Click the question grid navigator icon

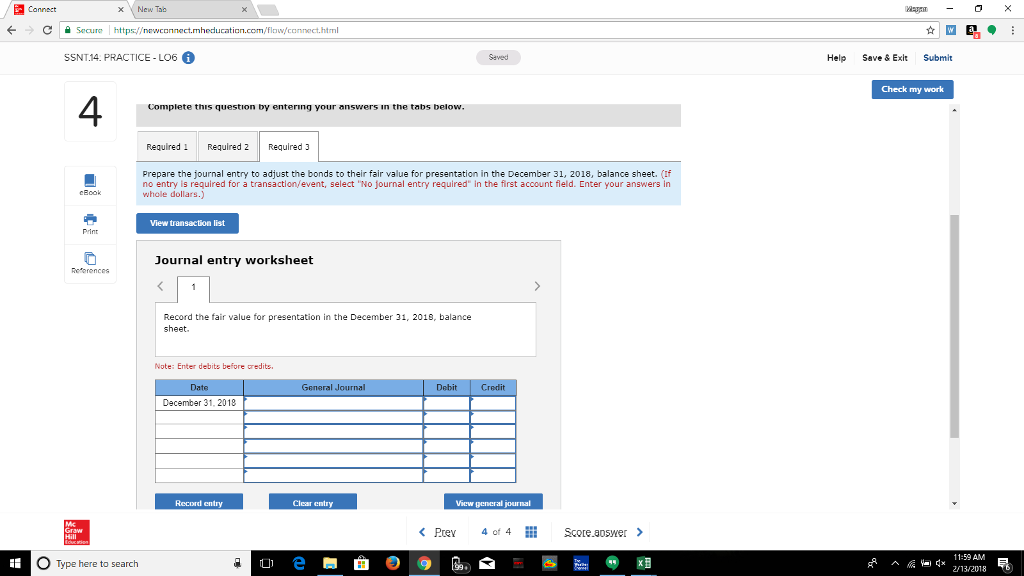tap(531, 532)
